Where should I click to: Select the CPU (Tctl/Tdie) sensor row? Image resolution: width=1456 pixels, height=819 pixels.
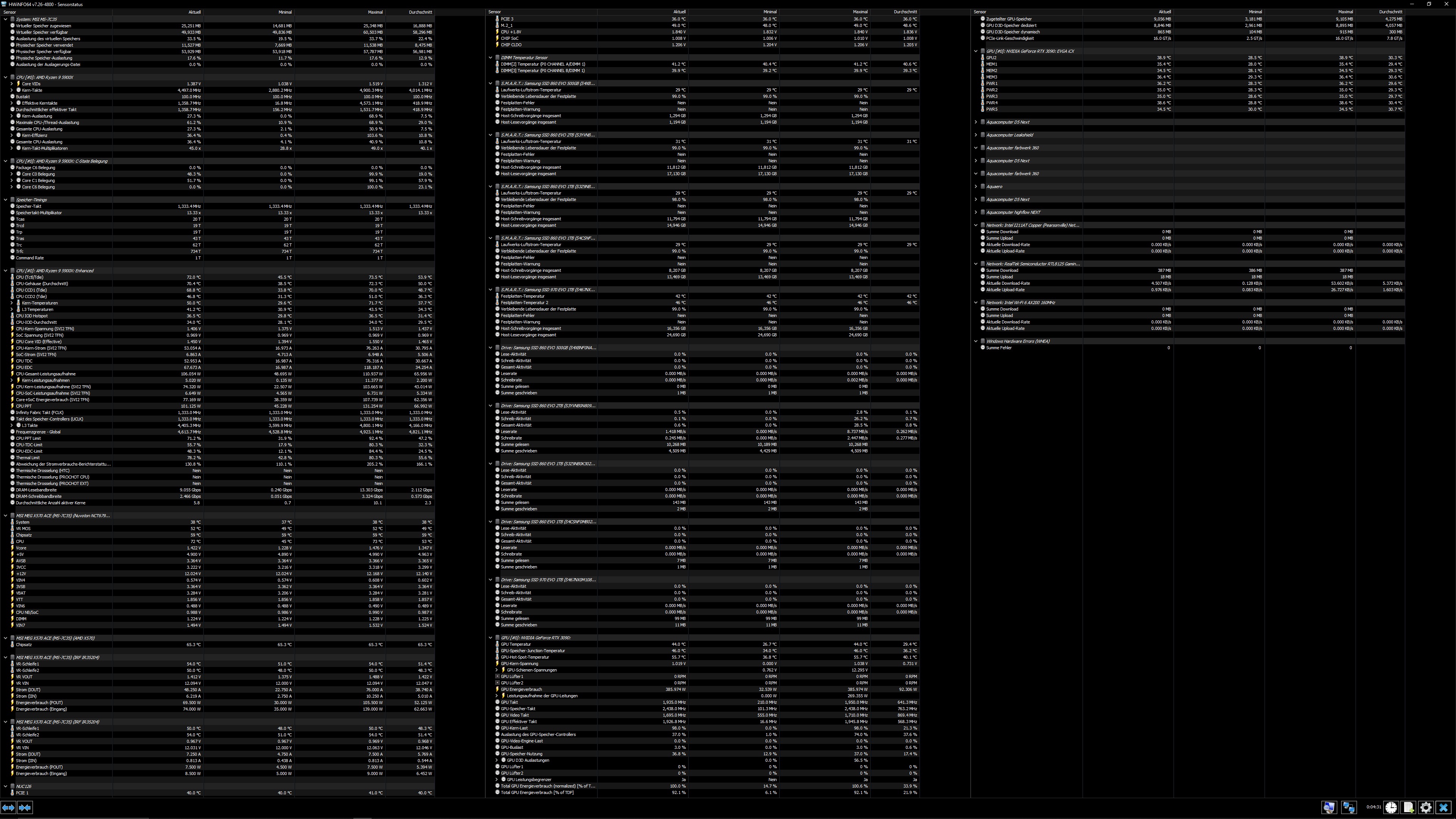(30, 277)
